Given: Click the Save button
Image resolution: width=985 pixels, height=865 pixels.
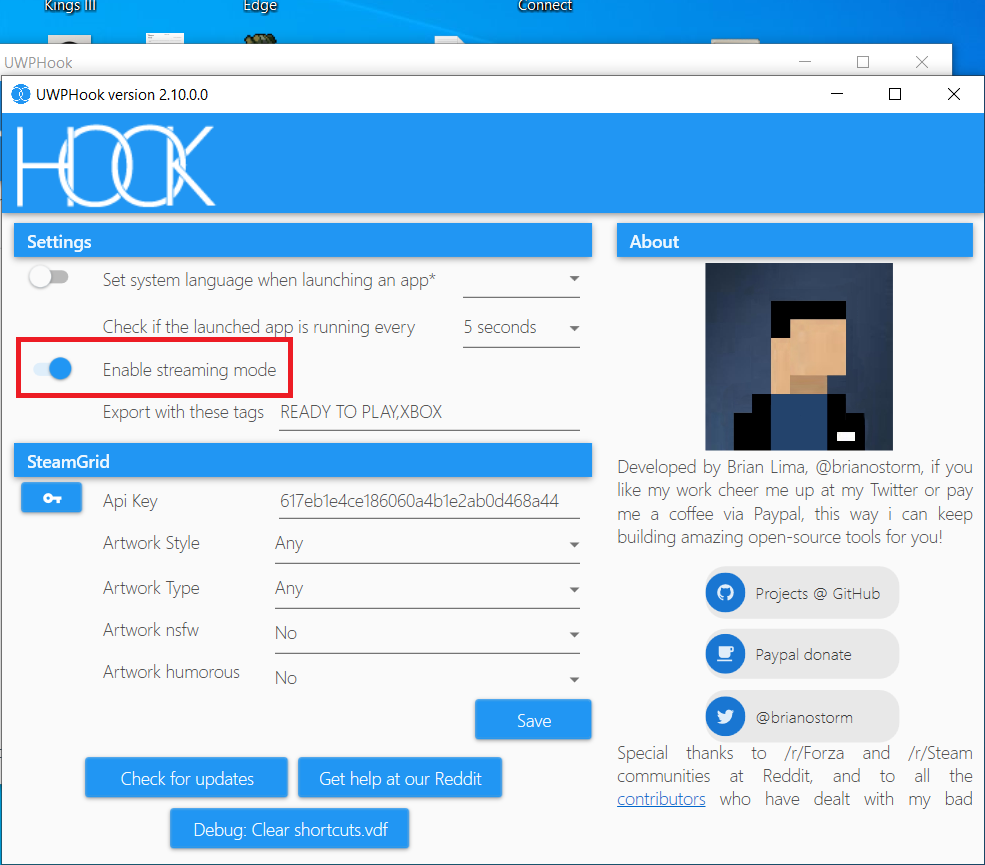Looking at the screenshot, I should pyautogui.click(x=533, y=720).
